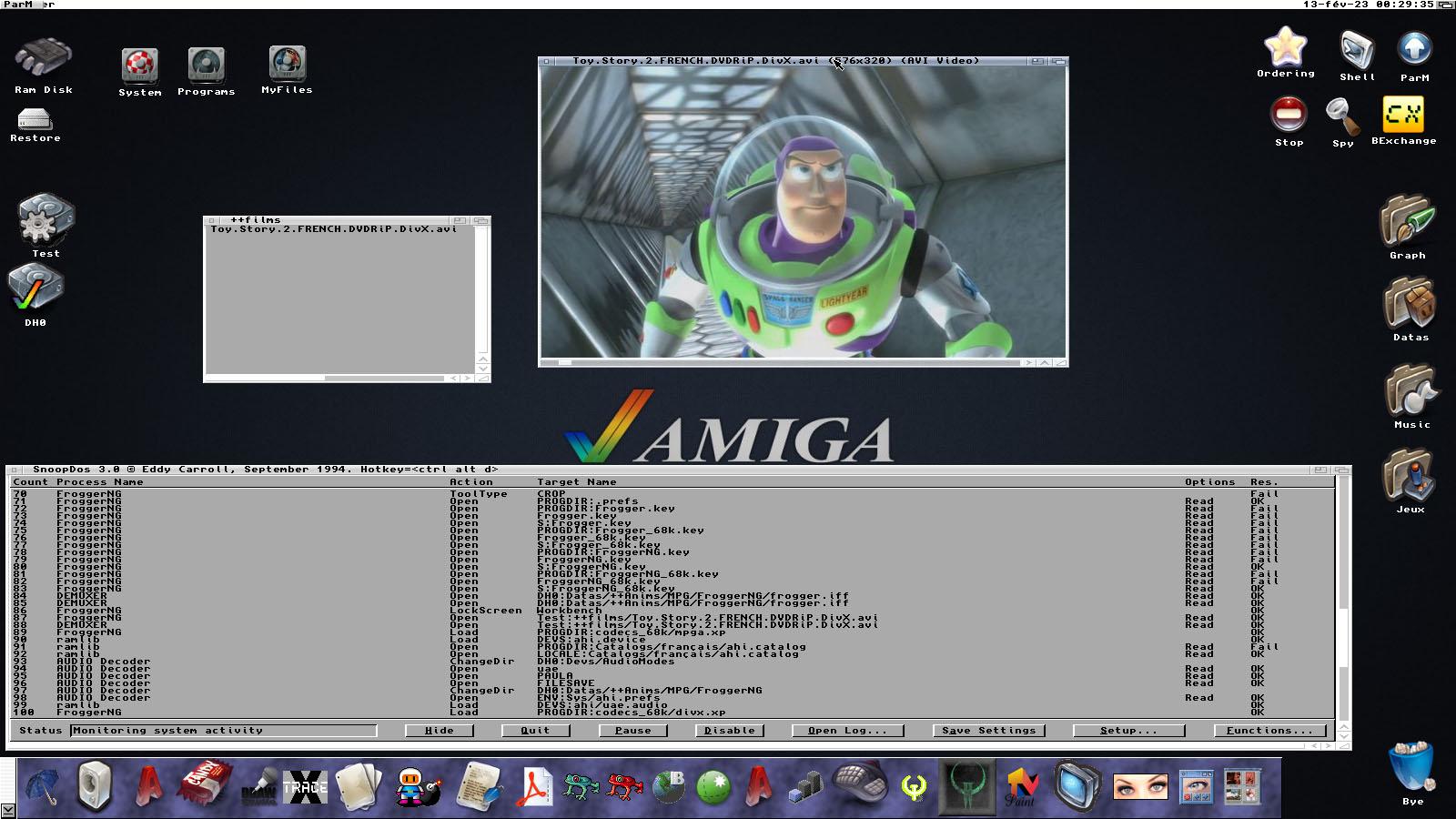
Task: Click the gamepad keypad dock icon
Action: pyautogui.click(x=859, y=784)
